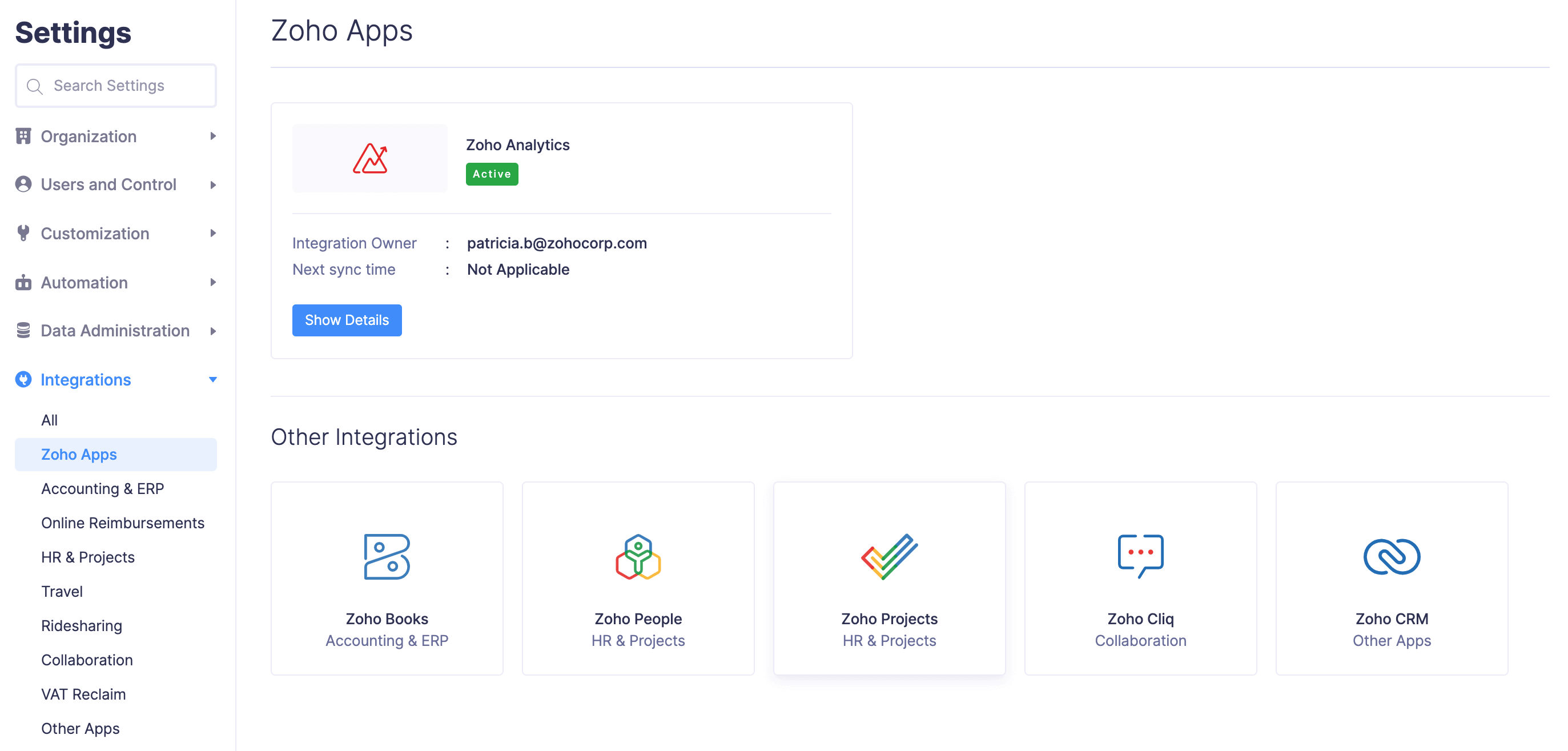Open the VAT Reclaim section
This screenshot has width=1568, height=751.
coord(83,694)
